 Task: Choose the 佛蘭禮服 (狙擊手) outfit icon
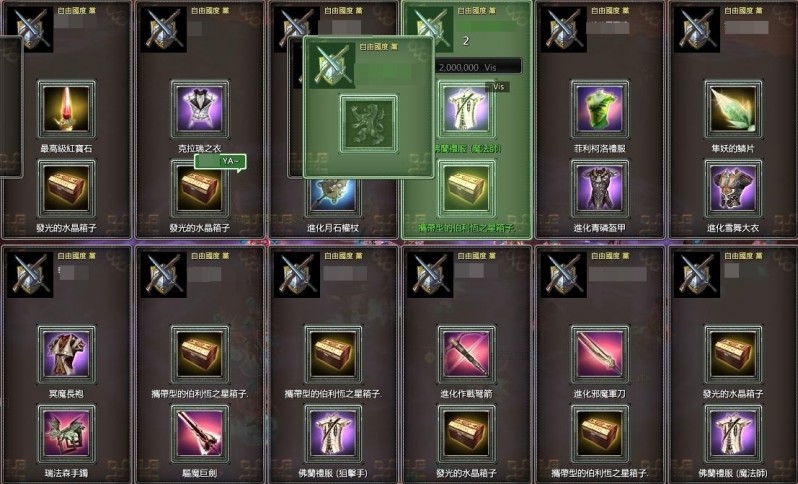tap(333, 434)
